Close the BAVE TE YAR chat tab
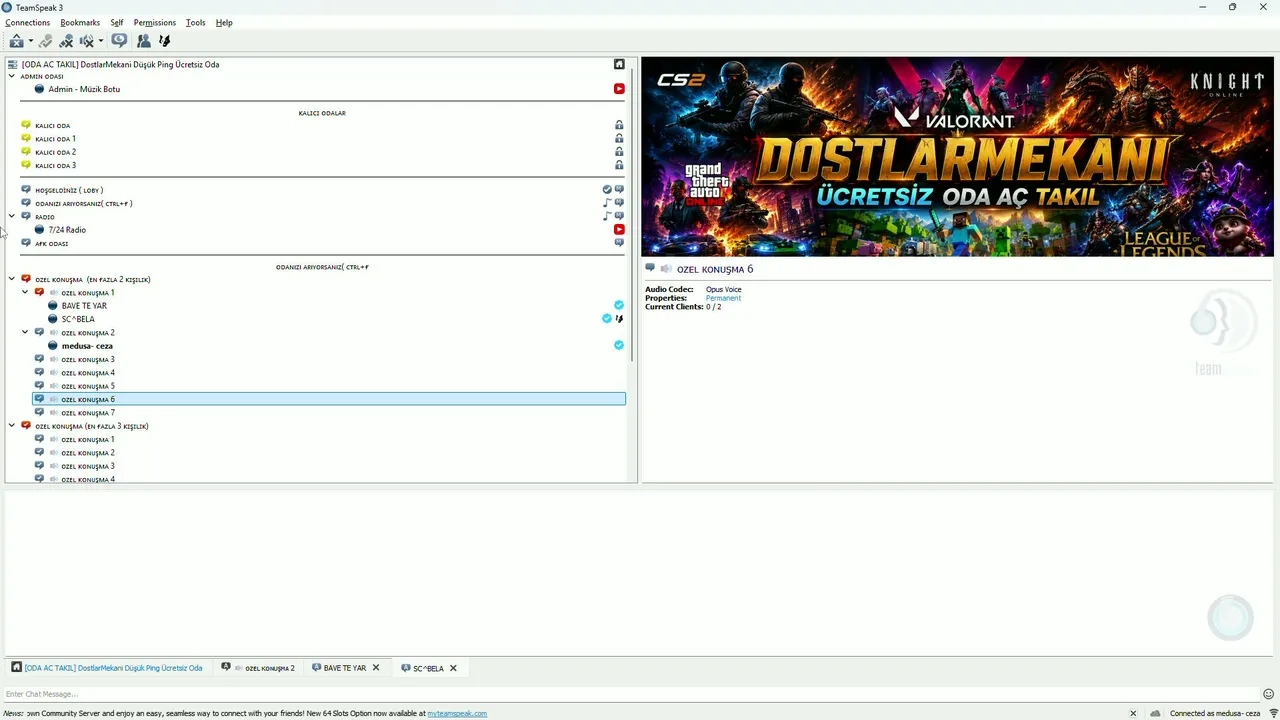 (376, 668)
